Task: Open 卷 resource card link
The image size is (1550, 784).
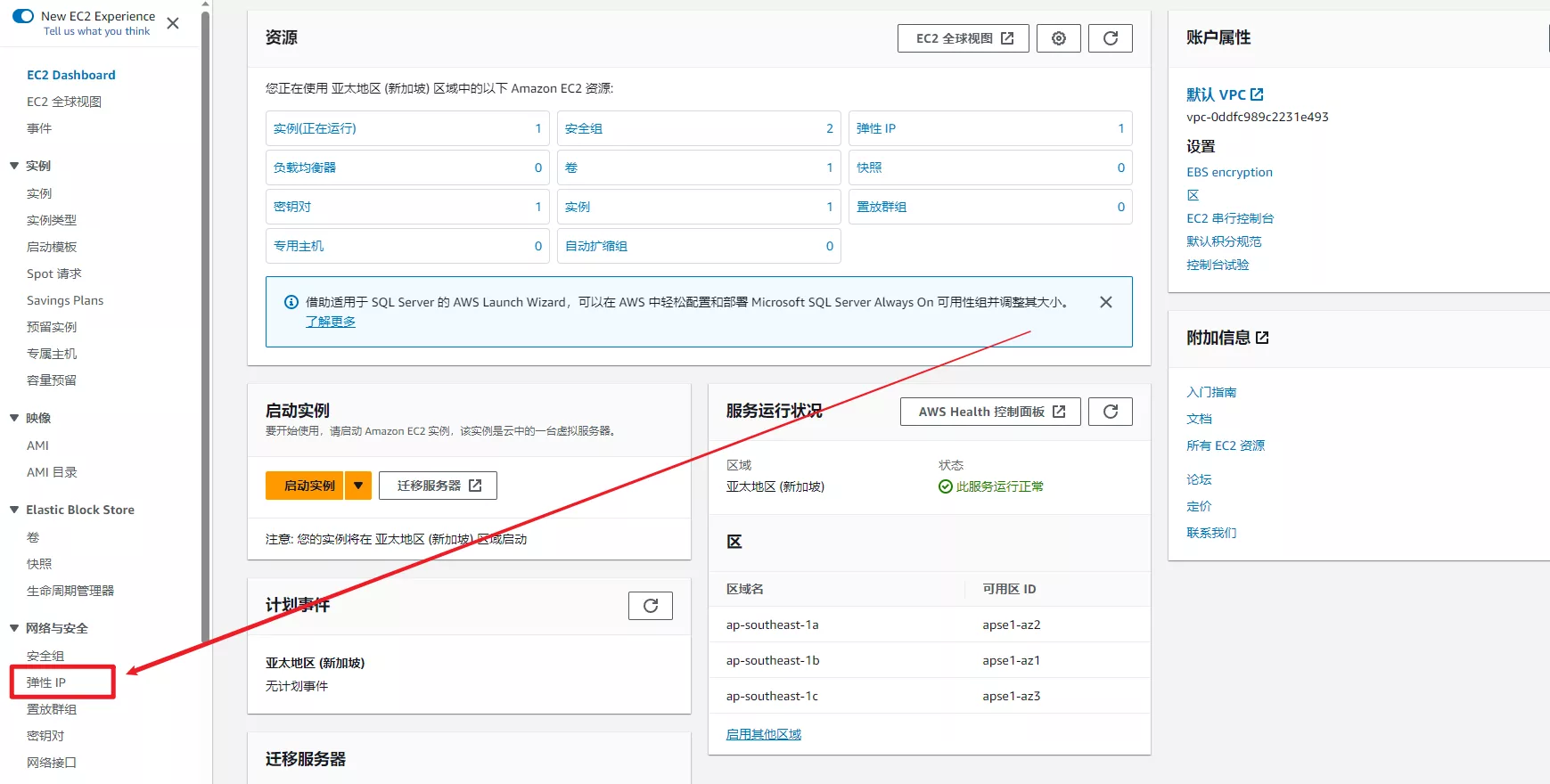Action: [571, 167]
